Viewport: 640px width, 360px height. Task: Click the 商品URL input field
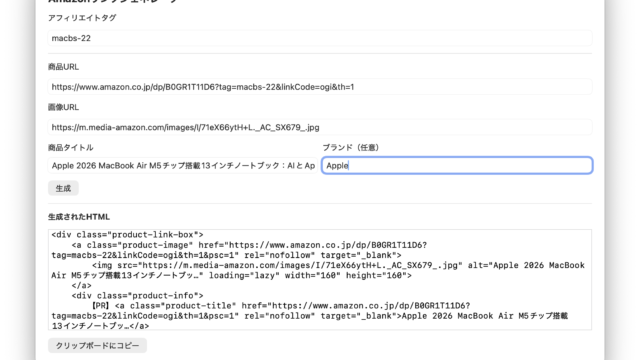point(320,87)
